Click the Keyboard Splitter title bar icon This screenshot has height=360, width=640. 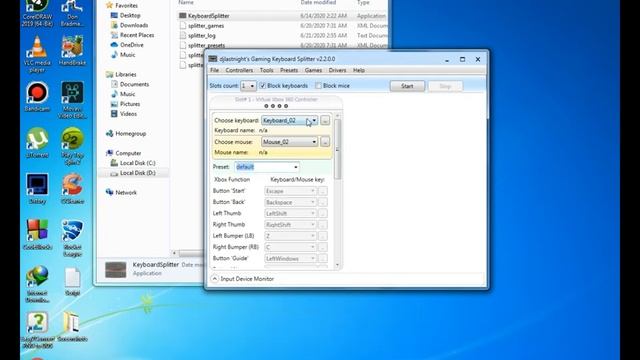[x=213, y=59]
